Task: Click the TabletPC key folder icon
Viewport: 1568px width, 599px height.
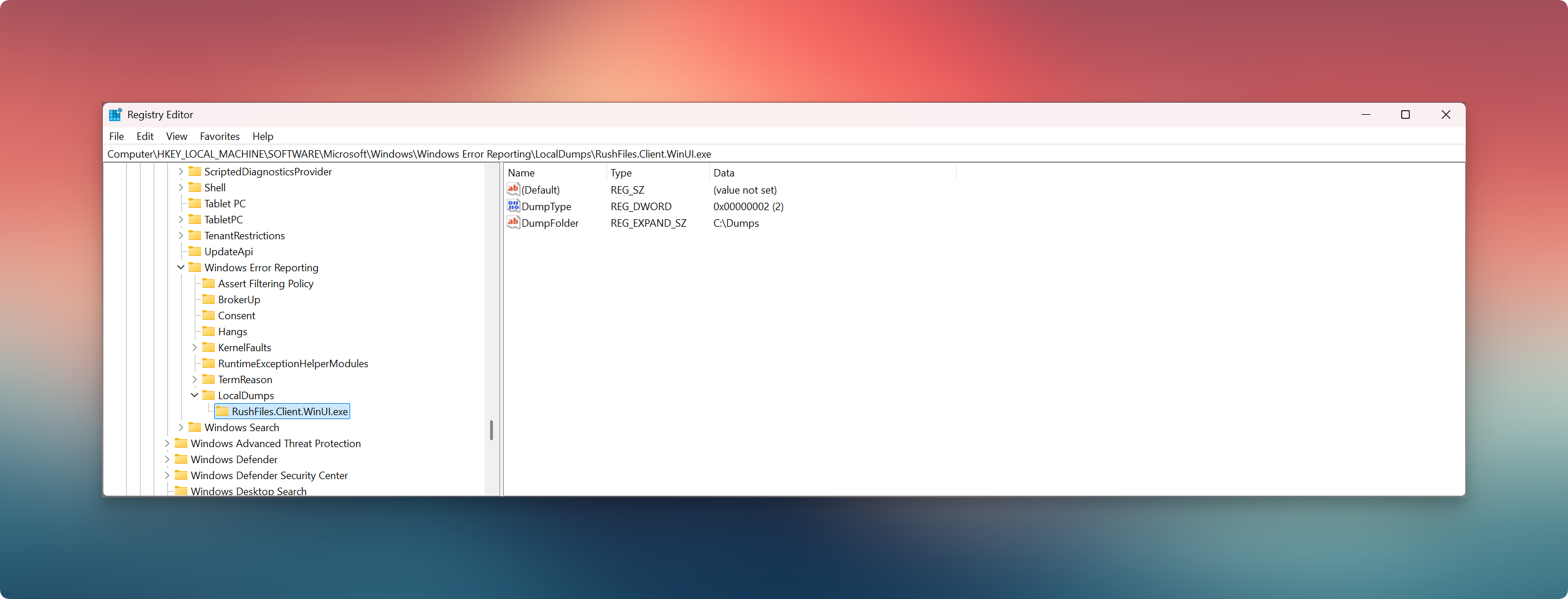Action: point(195,219)
